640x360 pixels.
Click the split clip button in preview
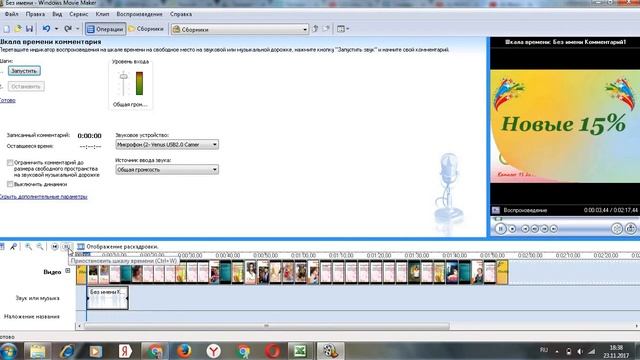click(x=617, y=229)
